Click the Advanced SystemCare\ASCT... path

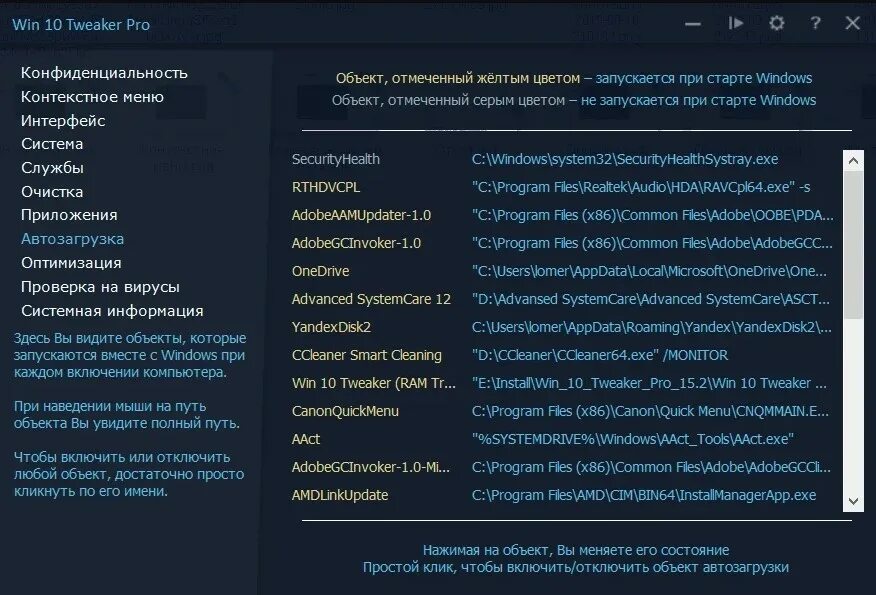tap(651, 299)
